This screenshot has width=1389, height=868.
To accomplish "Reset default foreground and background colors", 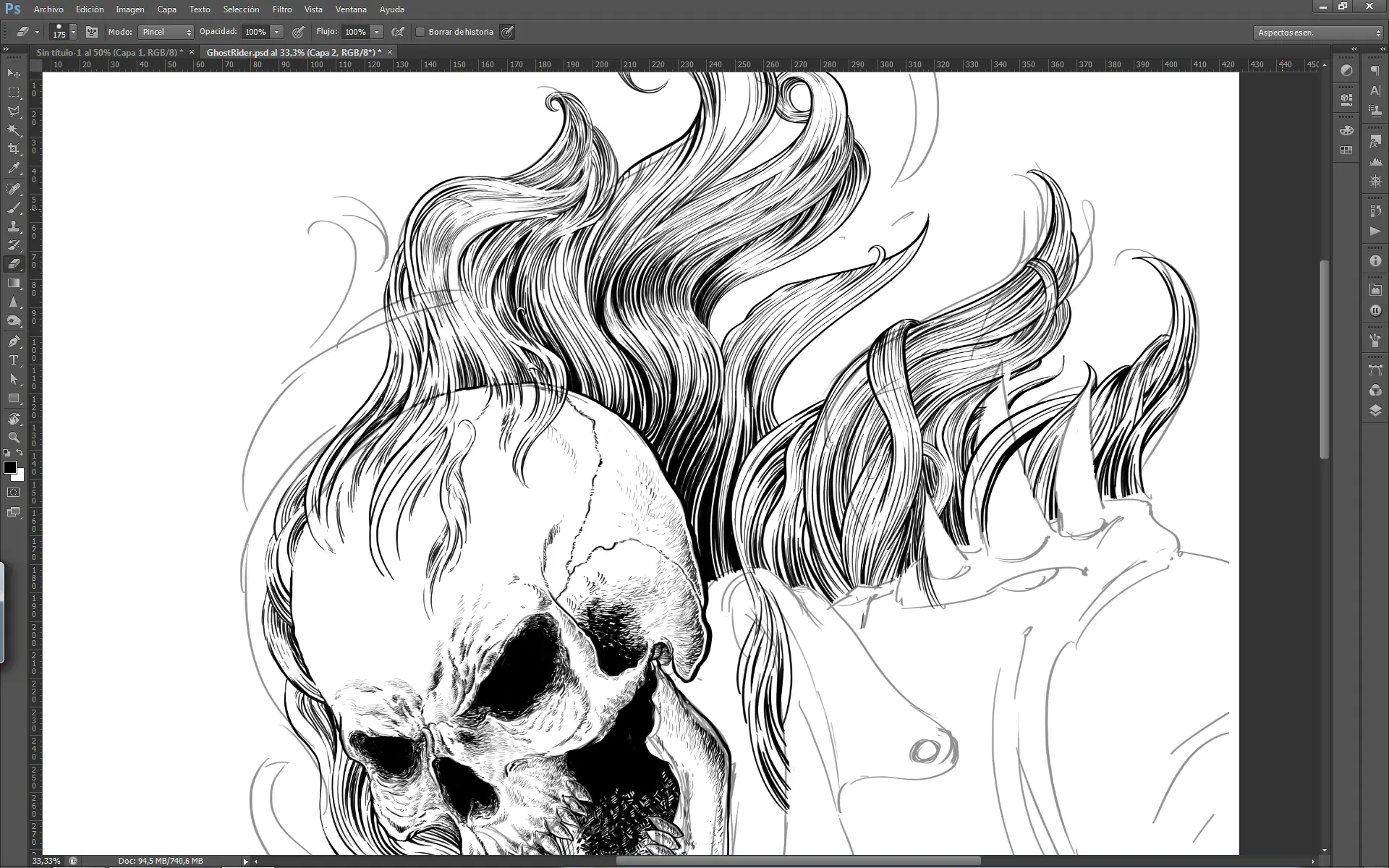I will point(7,453).
